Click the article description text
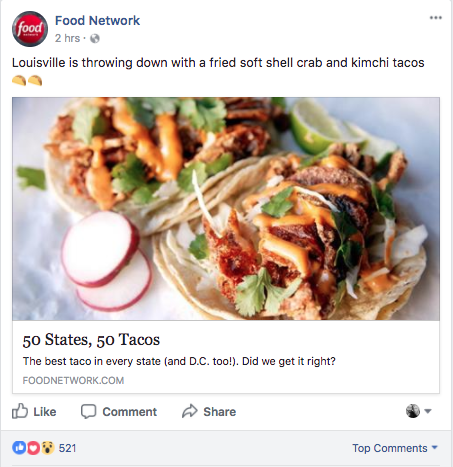This screenshot has width=453, height=467. 179,361
